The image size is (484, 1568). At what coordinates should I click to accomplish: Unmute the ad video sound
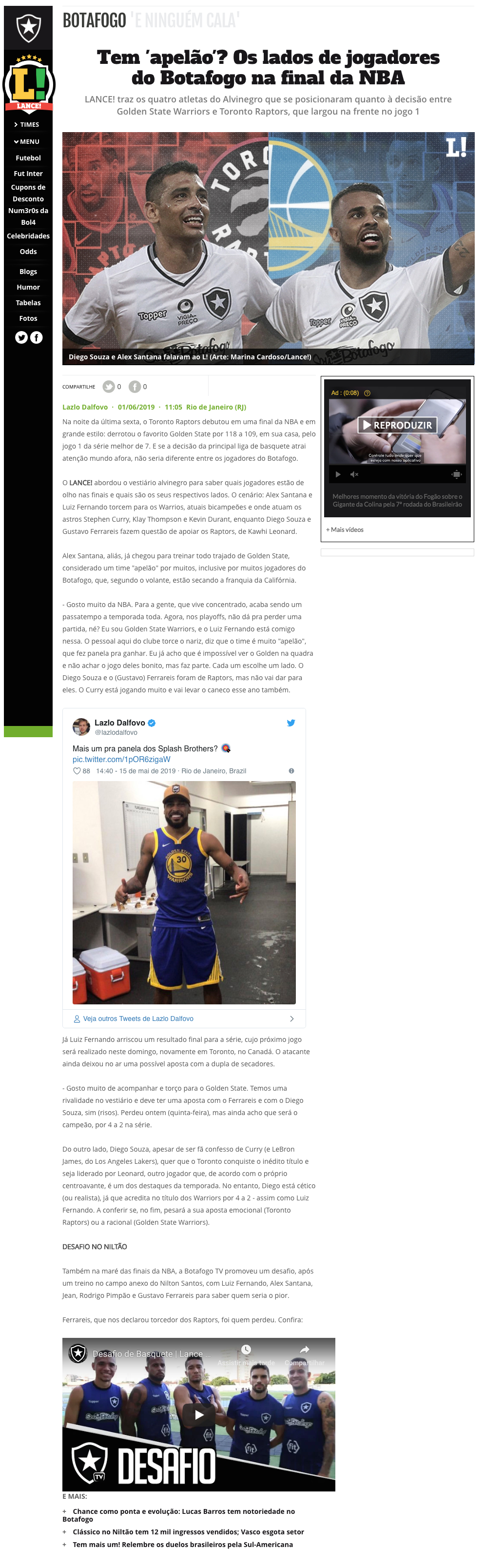(x=354, y=474)
